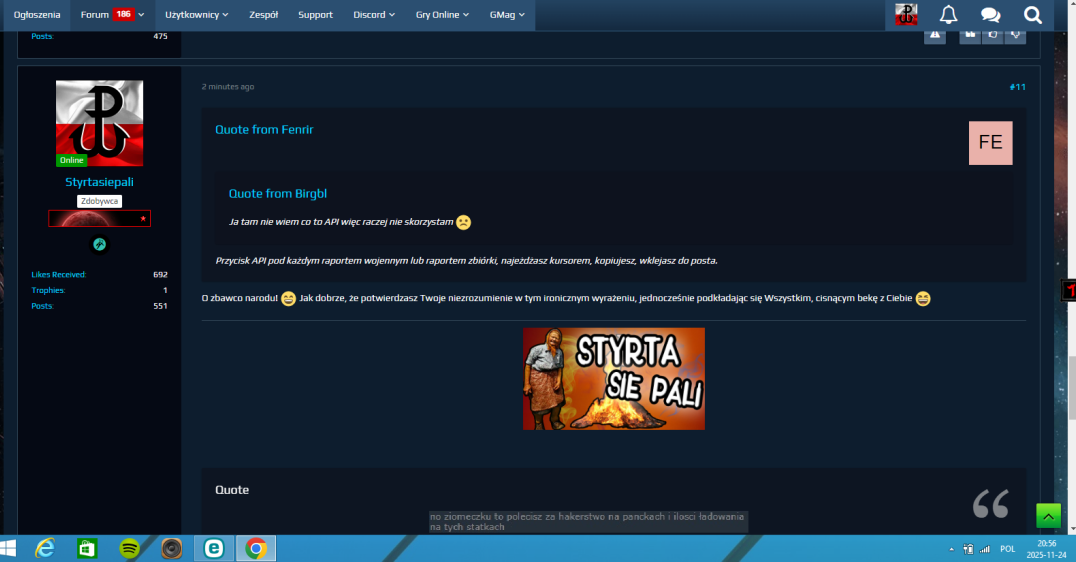Click Styrtasiepali's flag avatar image

click(x=100, y=123)
